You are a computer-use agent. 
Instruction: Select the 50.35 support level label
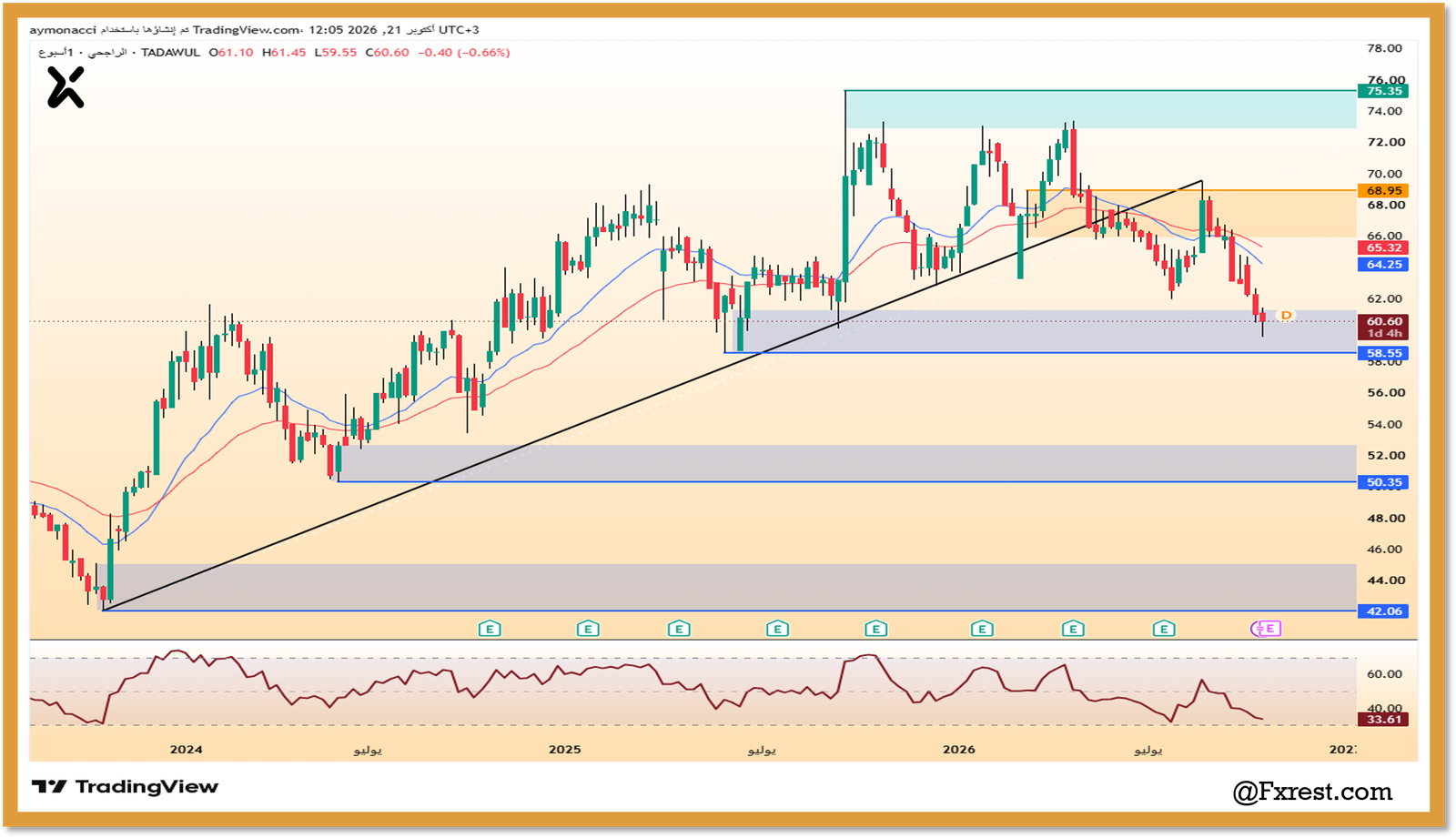point(1383,482)
